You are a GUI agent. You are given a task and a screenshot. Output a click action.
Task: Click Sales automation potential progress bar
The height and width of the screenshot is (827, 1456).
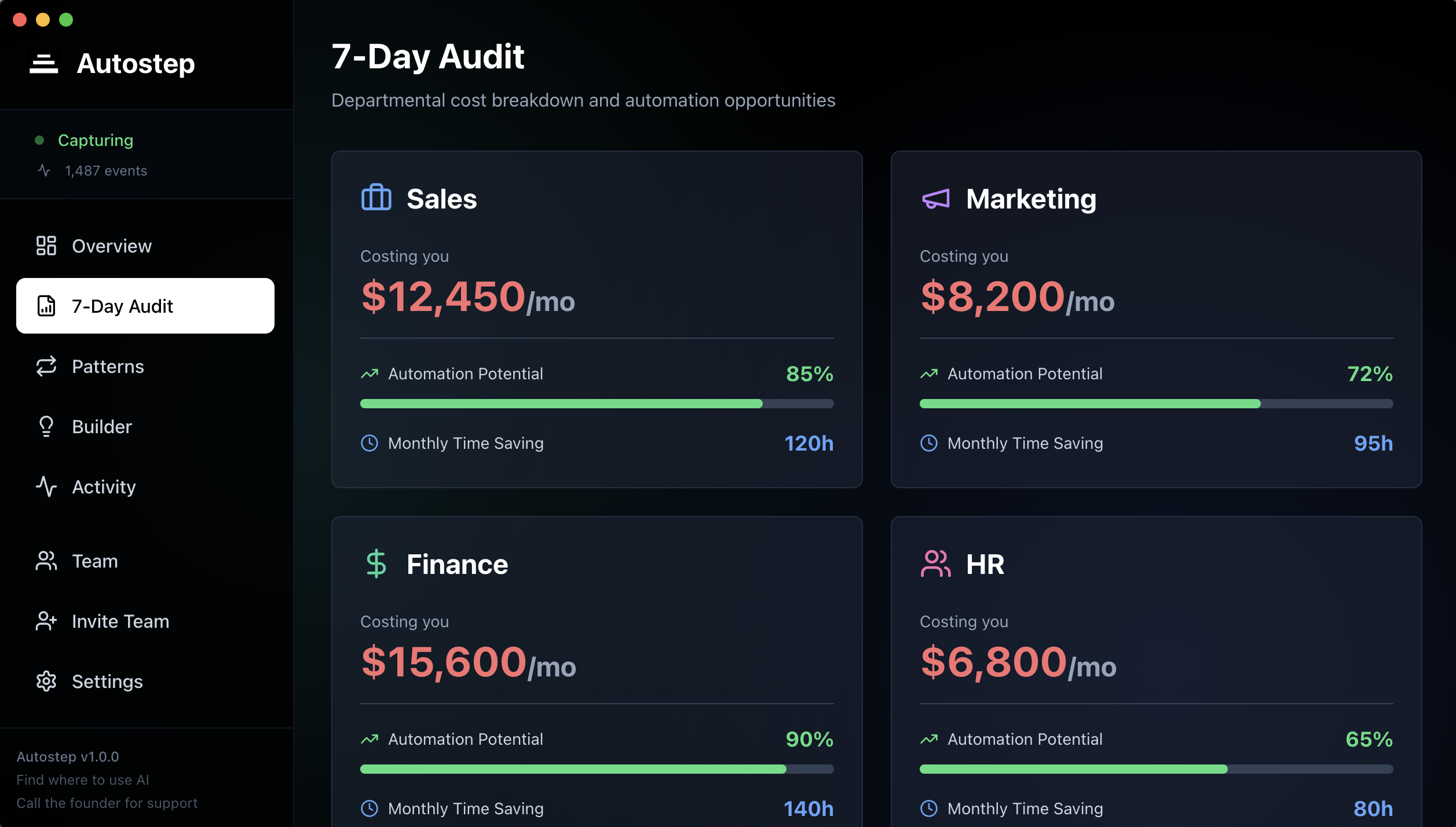click(597, 404)
